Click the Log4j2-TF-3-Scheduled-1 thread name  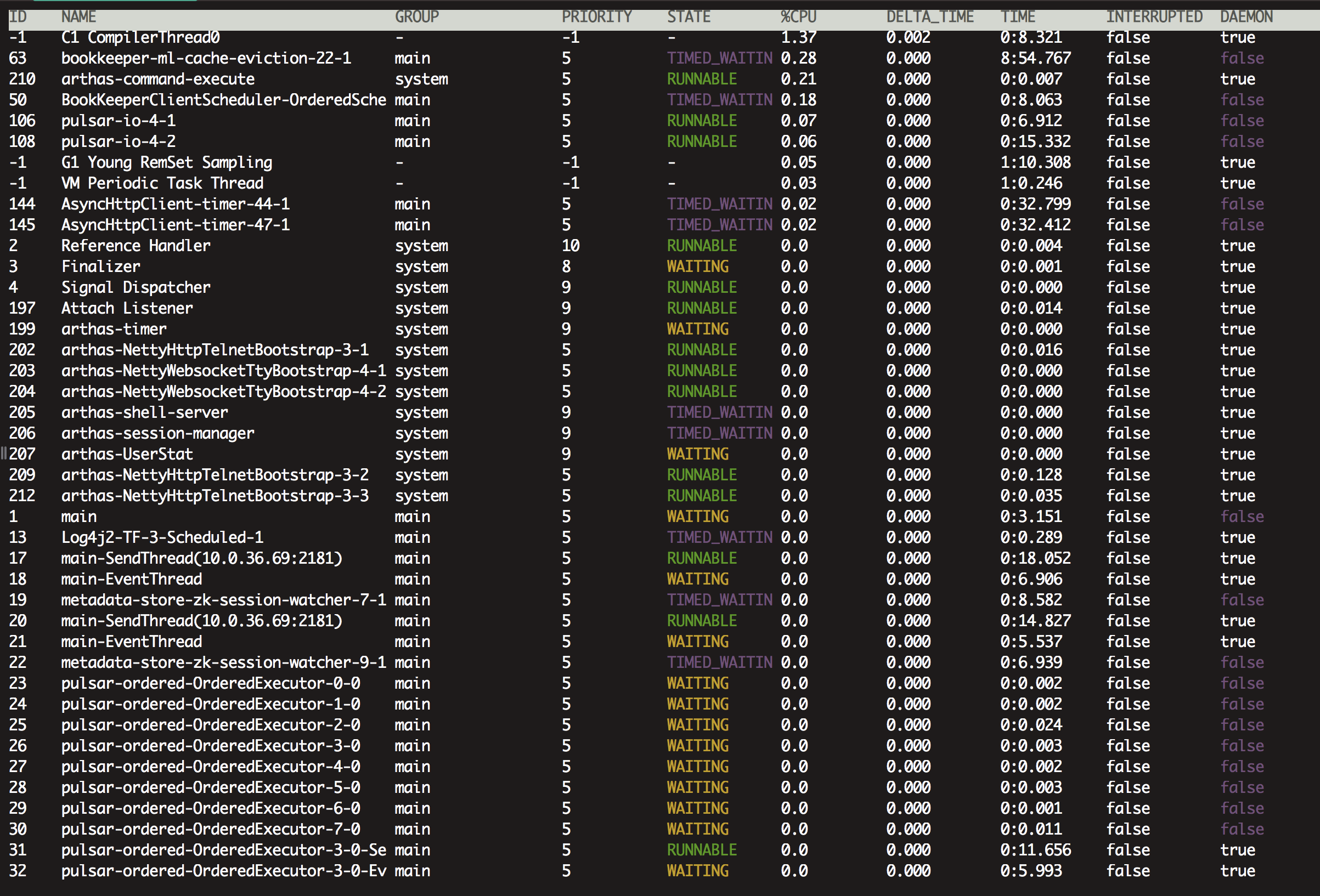click(x=162, y=538)
